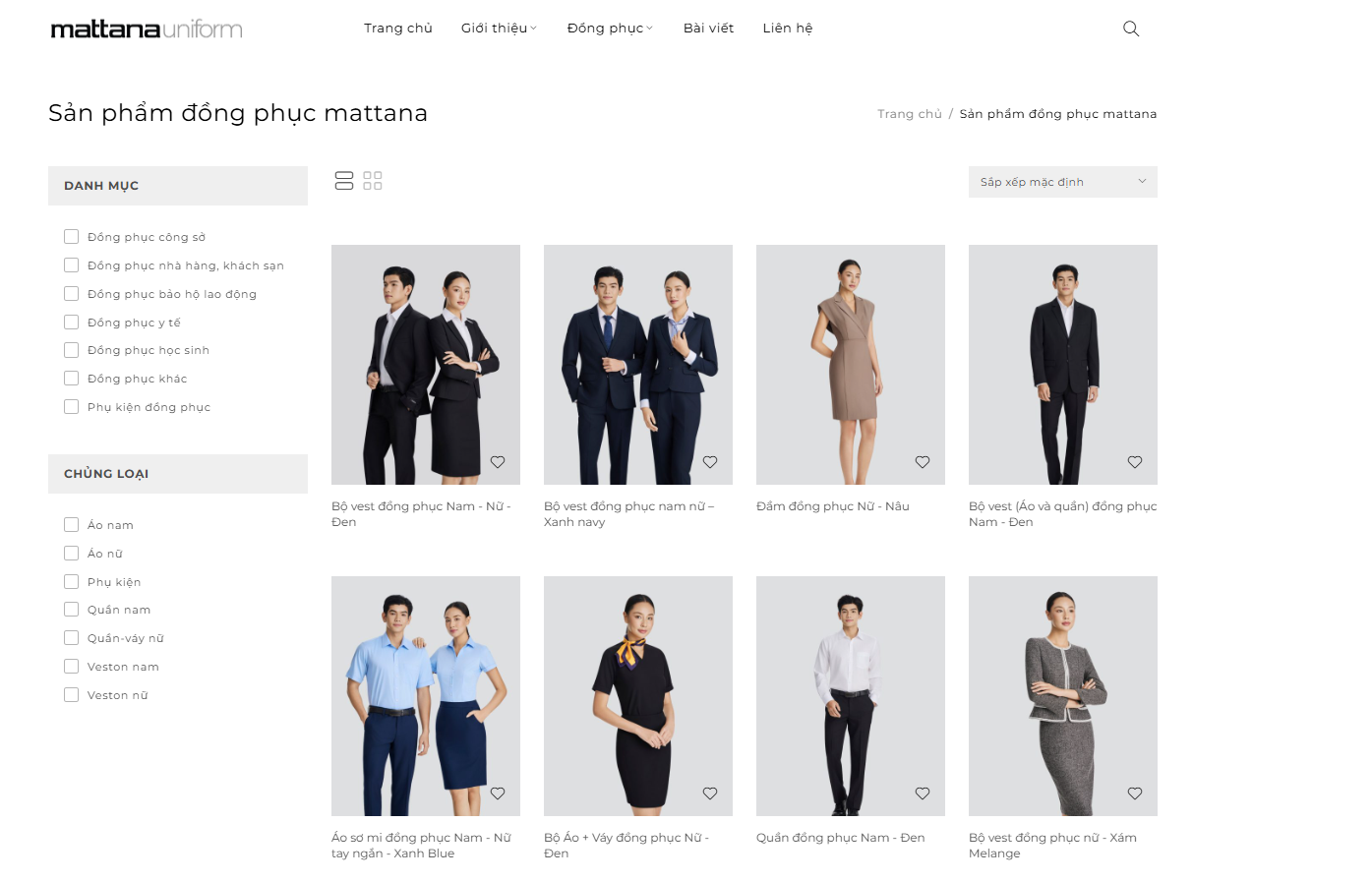Go to Bài viết in the navigation

[x=708, y=29]
